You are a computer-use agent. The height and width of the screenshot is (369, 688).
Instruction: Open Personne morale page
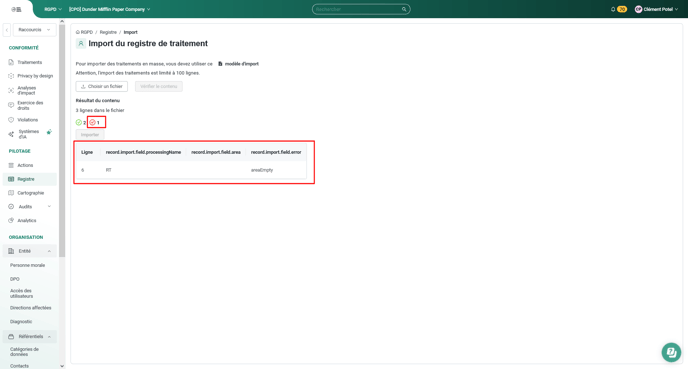click(27, 265)
